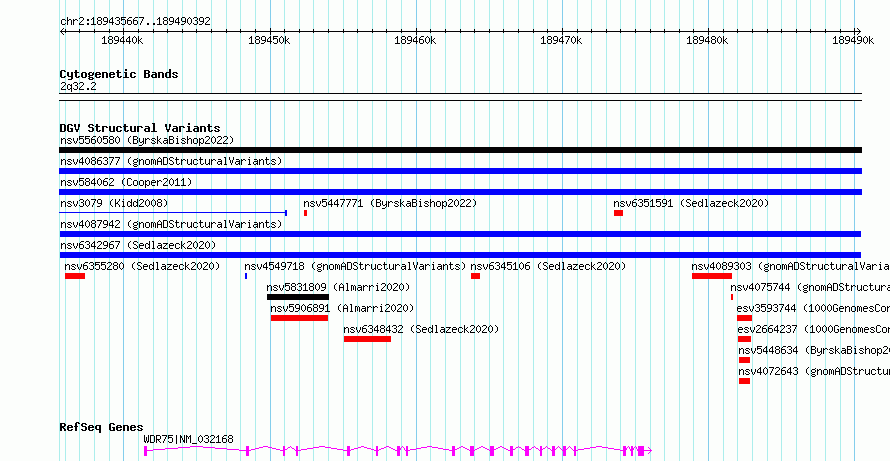890x461 pixels.
Task: Open the WDR75|NM_032168 gene label
Action: tap(188, 439)
